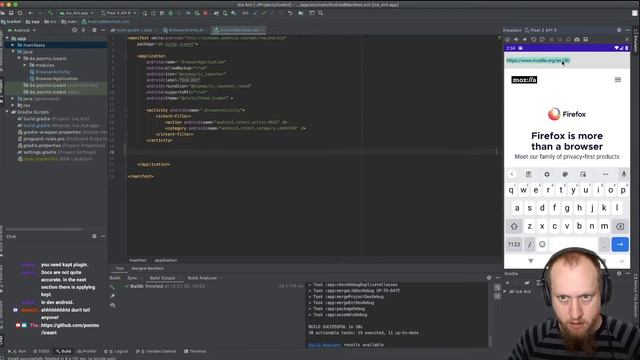This screenshot has height=360, width=640.
Task: Click the AndroidManifest.xml breadcrumb in the navigation bar
Action: pos(105,21)
